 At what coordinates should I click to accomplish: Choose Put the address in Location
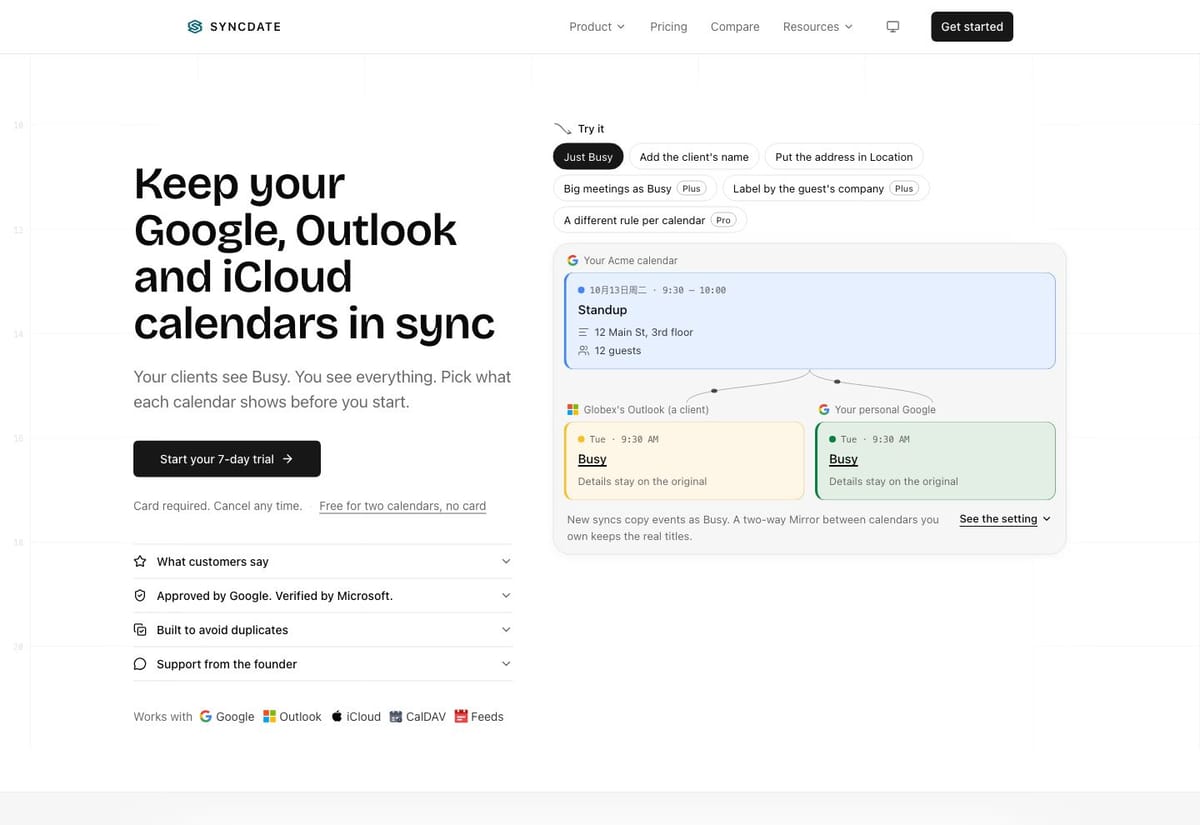(x=844, y=157)
